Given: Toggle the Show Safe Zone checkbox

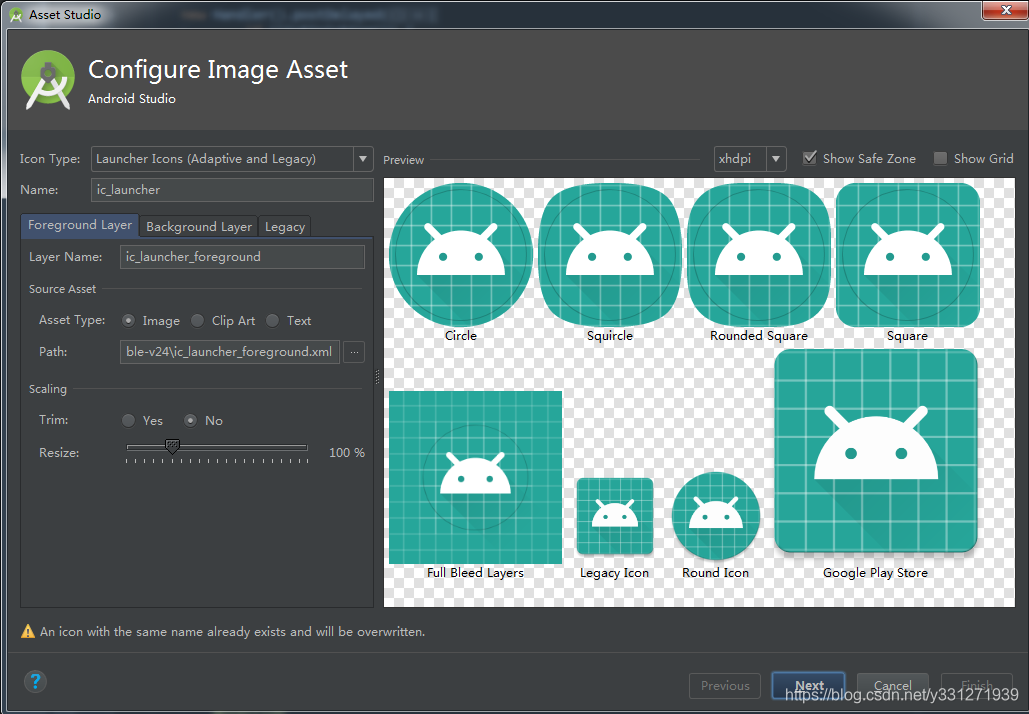Looking at the screenshot, I should [810, 158].
